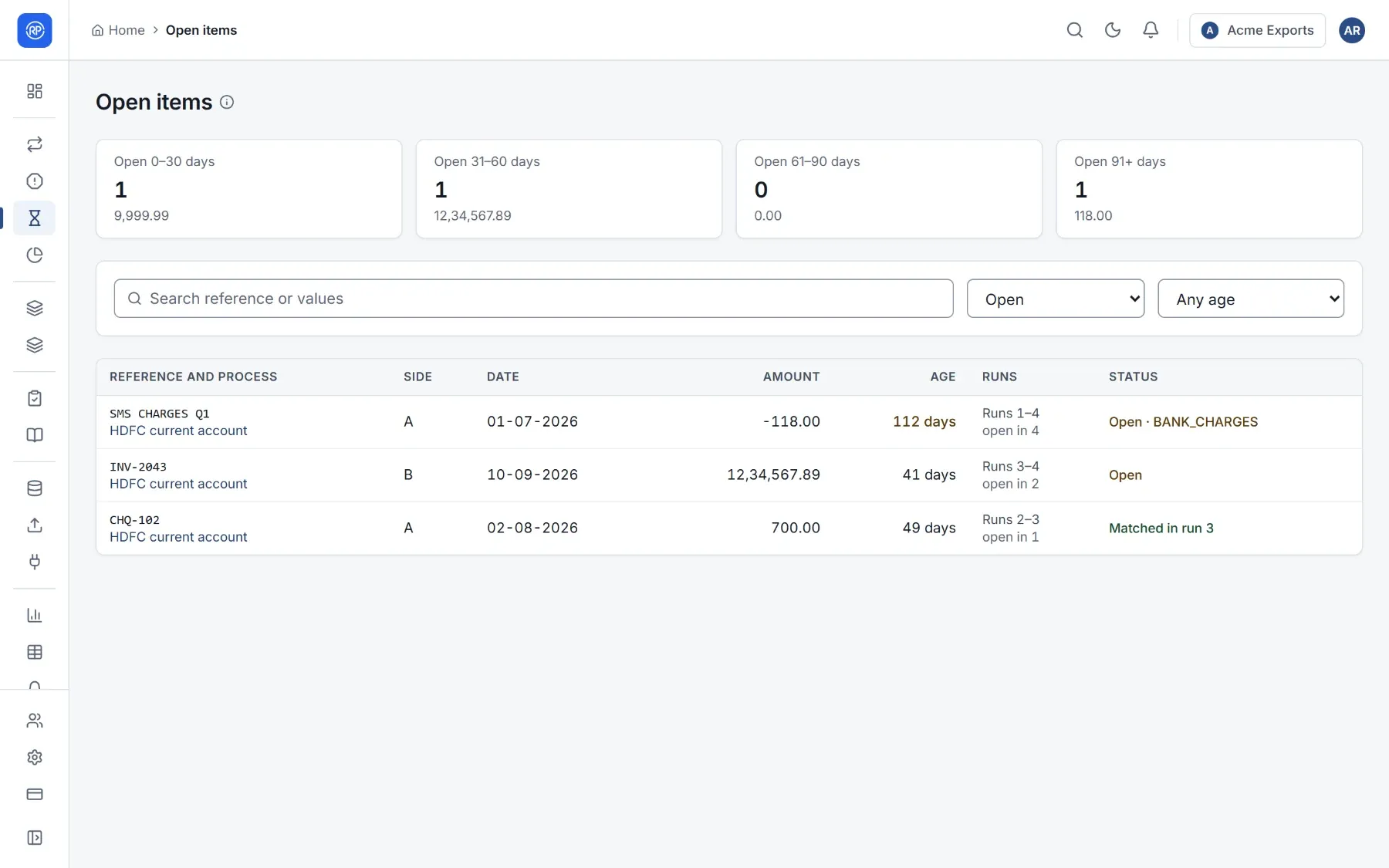Open the Any age filter dropdown

pyautogui.click(x=1251, y=299)
